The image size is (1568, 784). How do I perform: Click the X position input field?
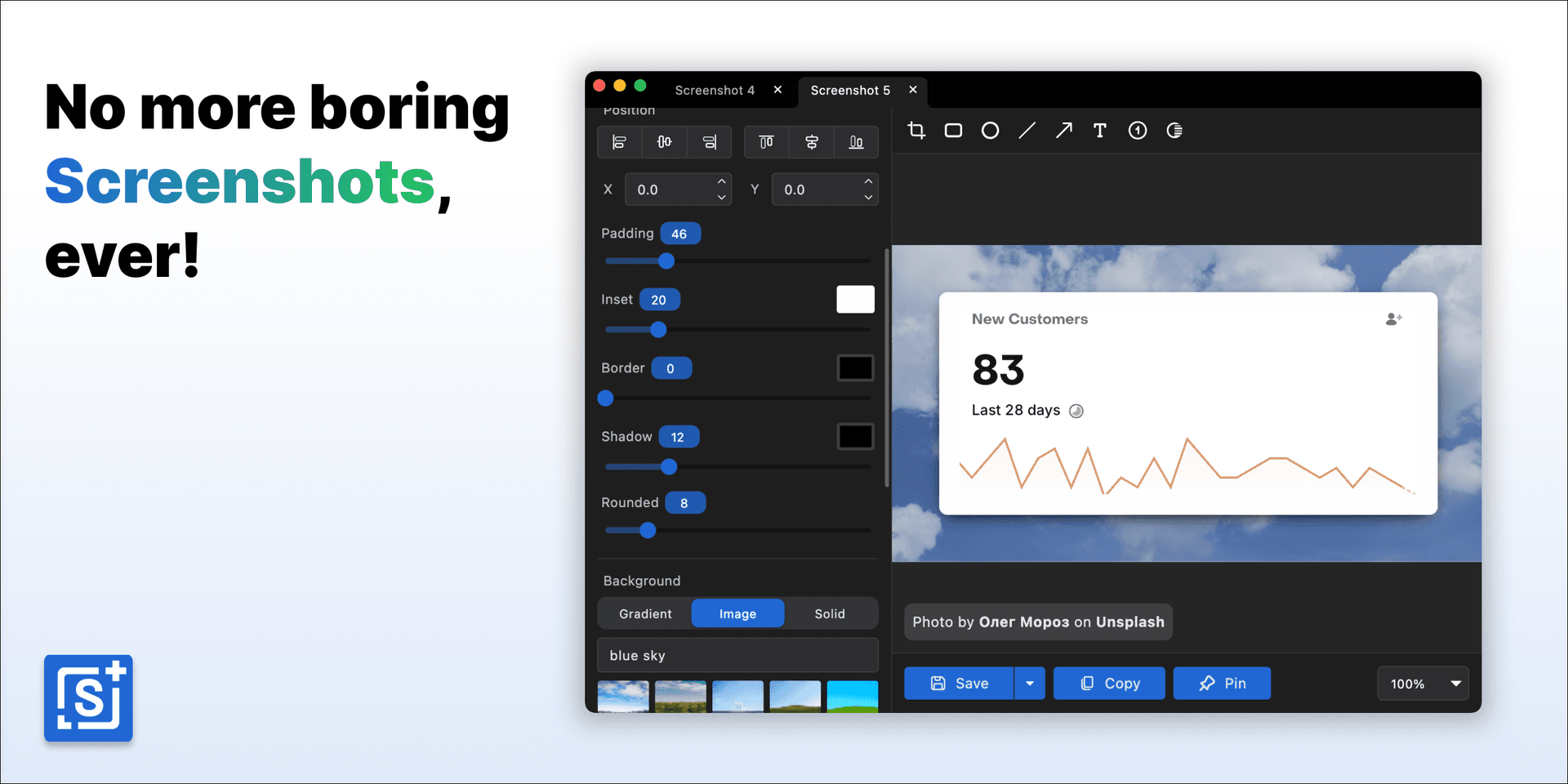[x=678, y=189]
